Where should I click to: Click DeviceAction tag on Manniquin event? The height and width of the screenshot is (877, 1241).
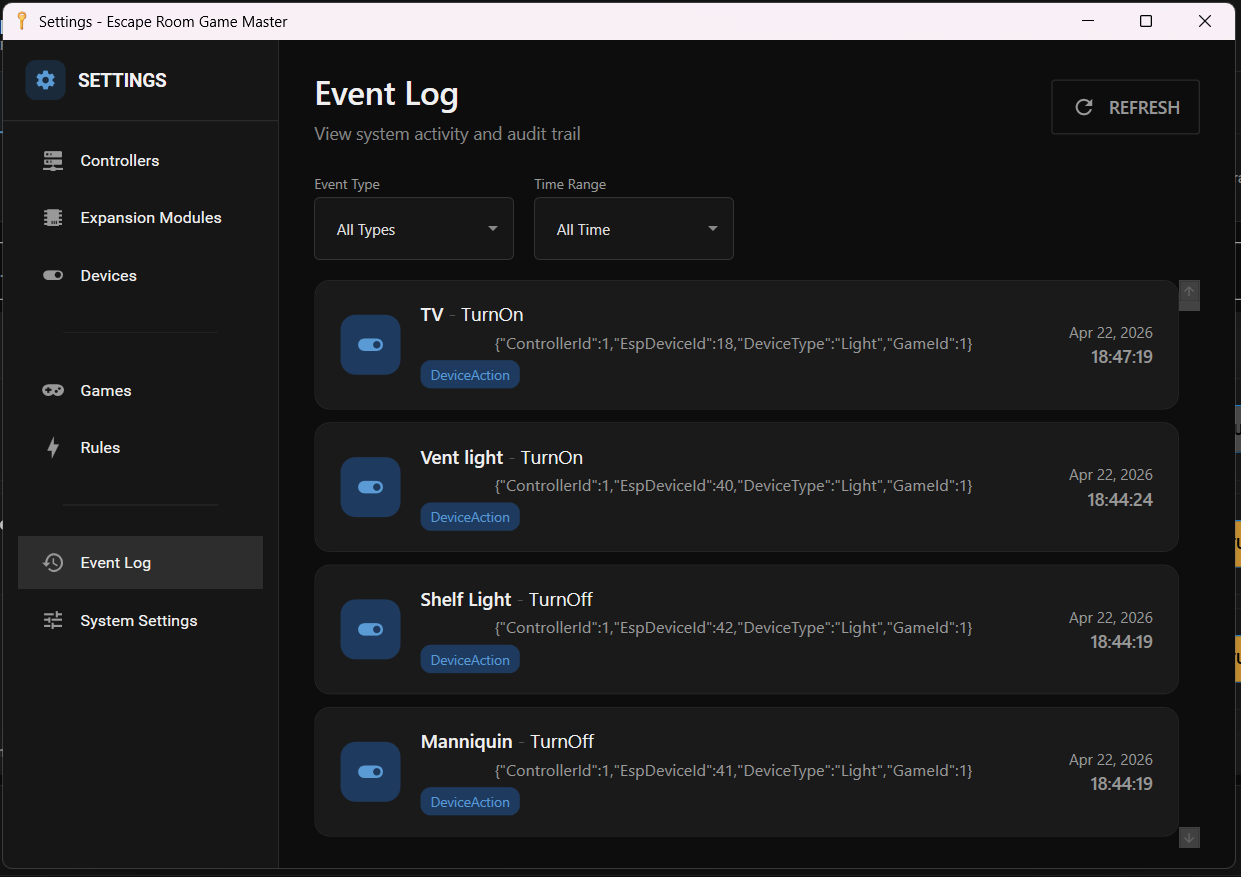[470, 802]
